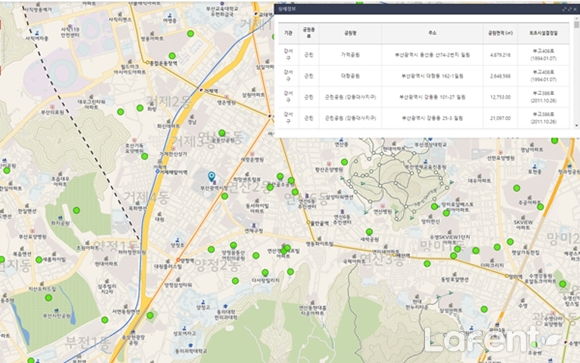The image size is (580, 363).
Task: Click the blue location pin at Busan City Hall
Action: (211, 177)
